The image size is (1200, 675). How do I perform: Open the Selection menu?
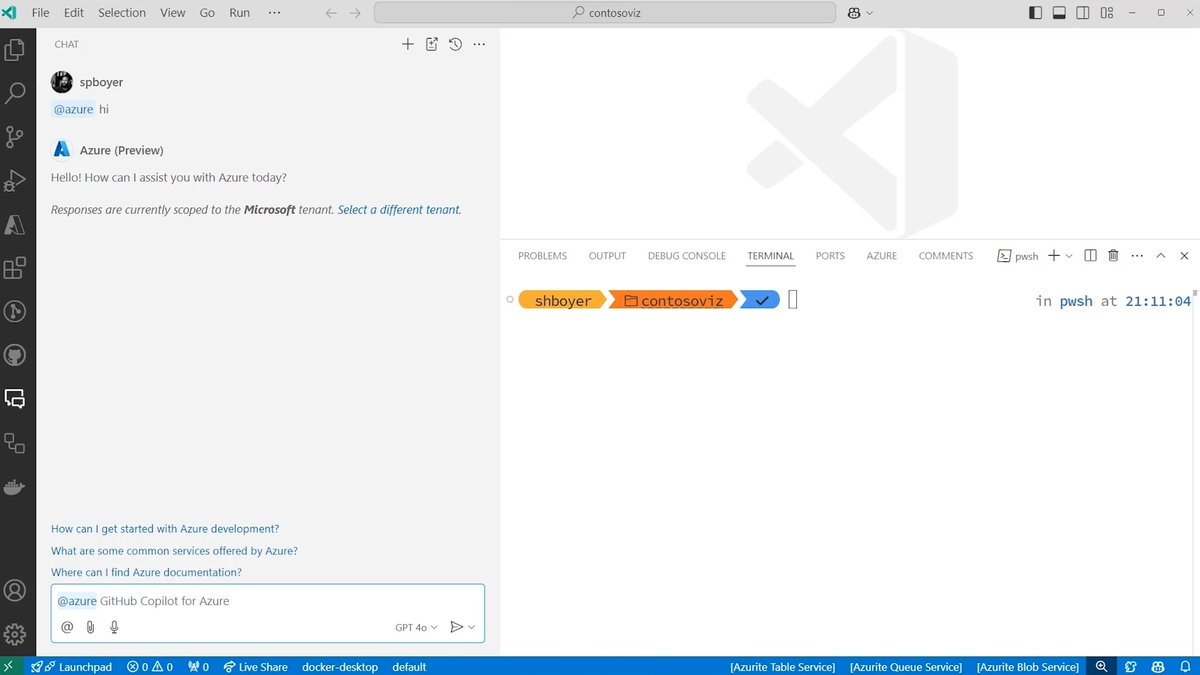pyautogui.click(x=122, y=13)
